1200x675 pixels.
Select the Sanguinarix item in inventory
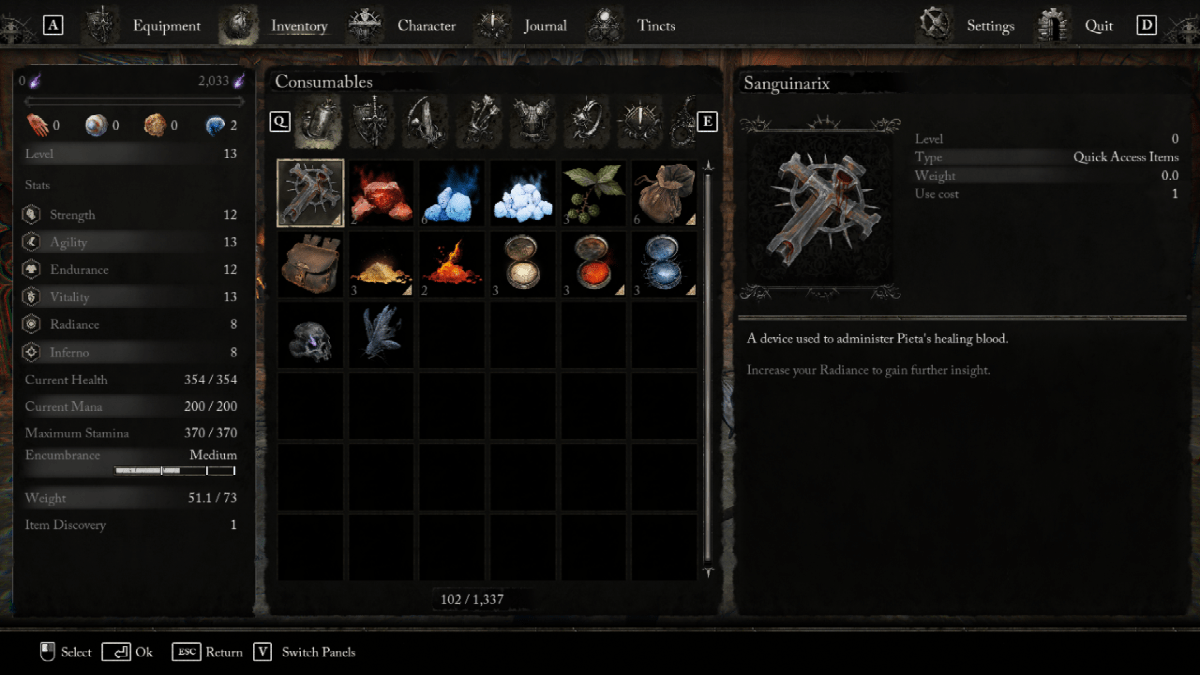click(310, 193)
